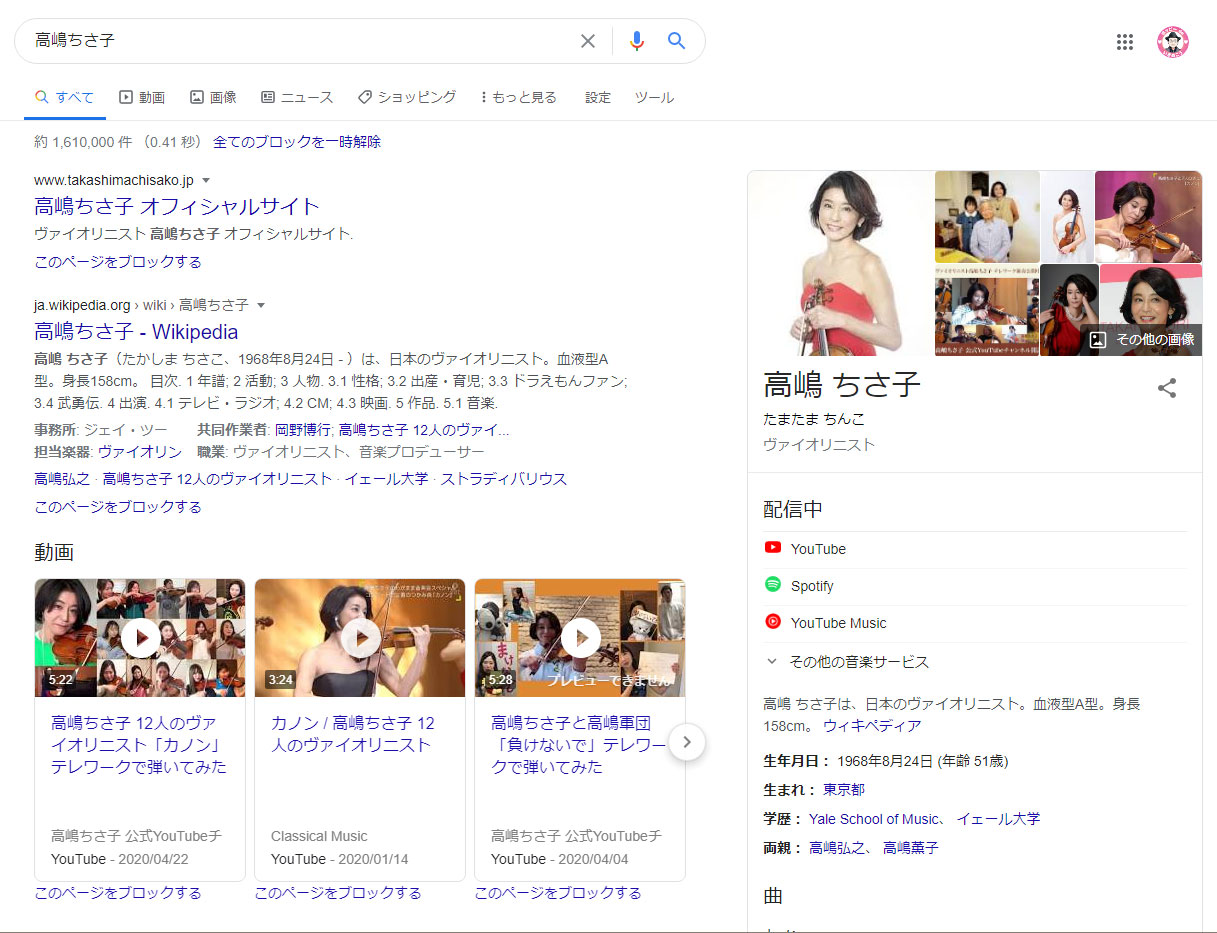Open the ウィキペディア link in panel description
Image resolution: width=1217 pixels, height=933 pixels.
coord(872,726)
